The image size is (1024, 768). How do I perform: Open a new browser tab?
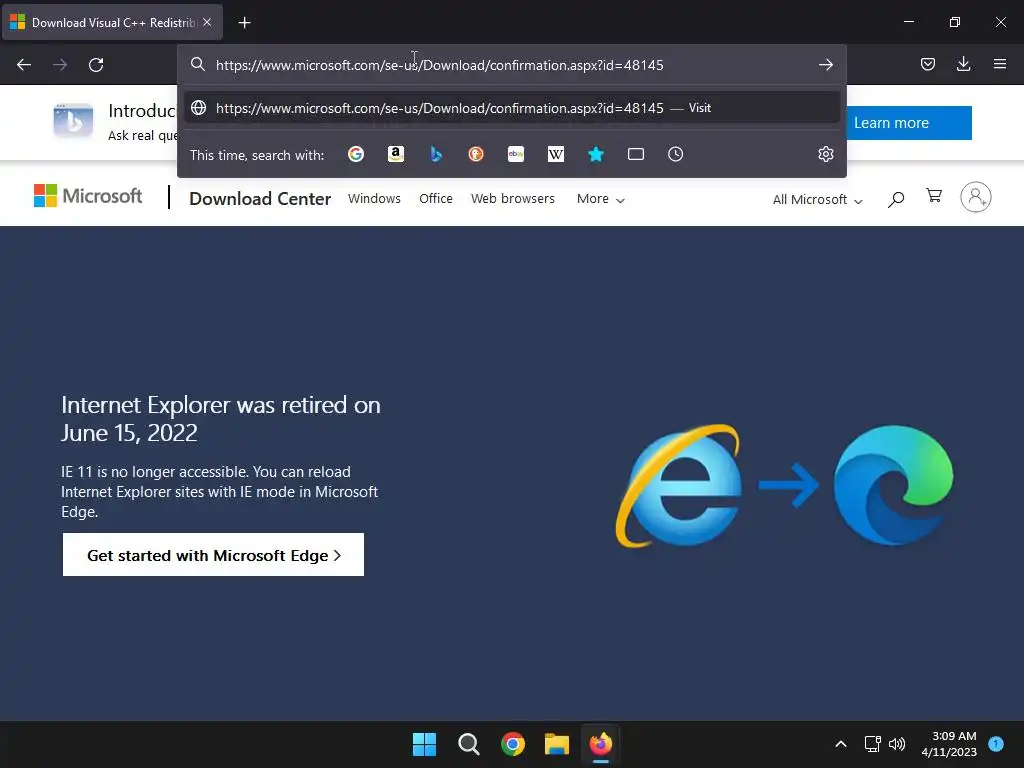244,23
